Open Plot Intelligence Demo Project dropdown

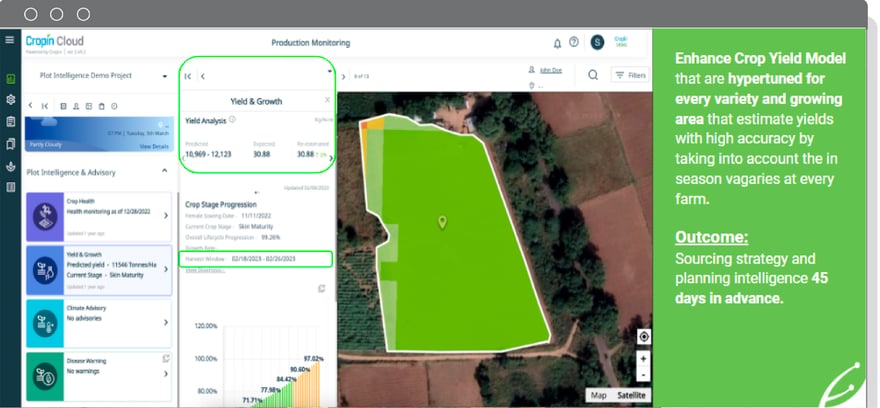(103, 76)
